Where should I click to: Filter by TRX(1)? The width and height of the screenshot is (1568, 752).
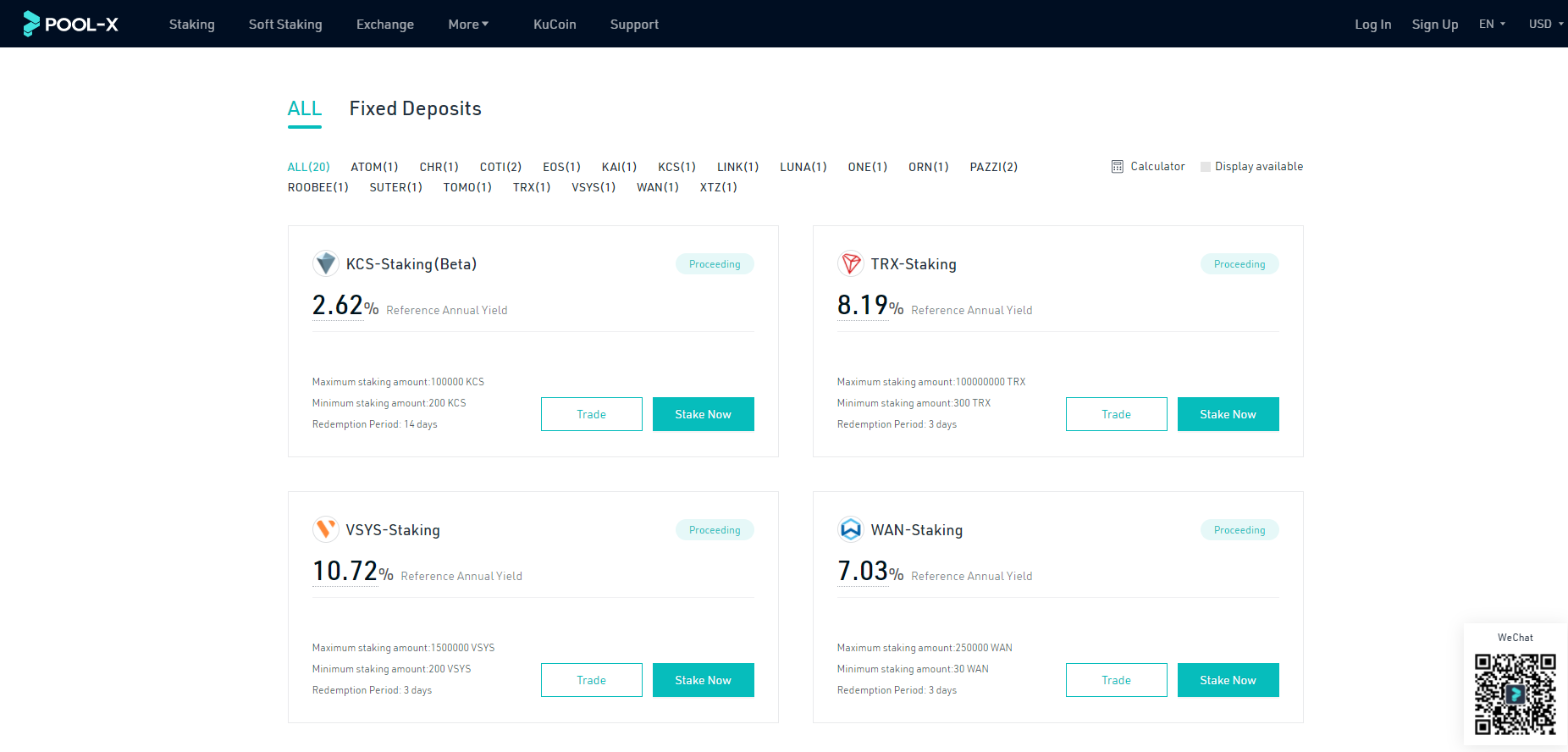pos(532,187)
